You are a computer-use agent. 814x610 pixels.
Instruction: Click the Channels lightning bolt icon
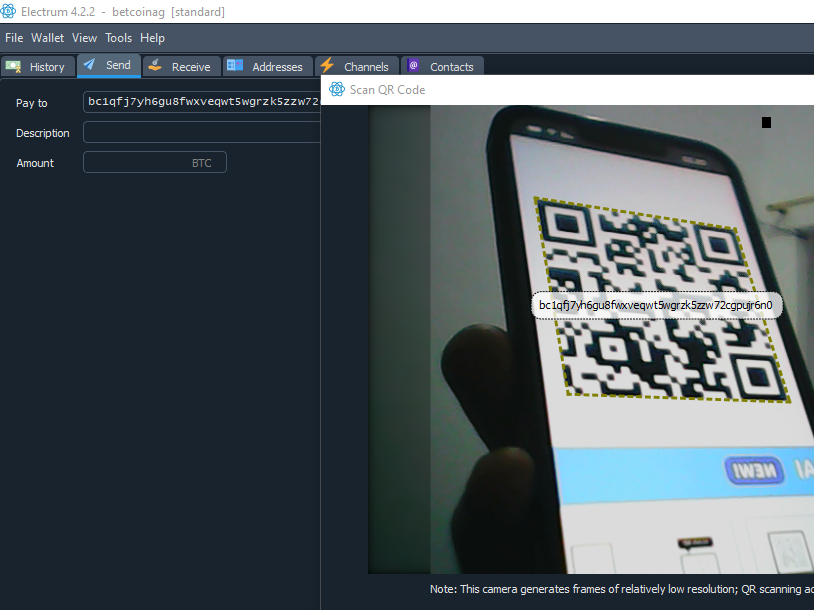coord(327,65)
